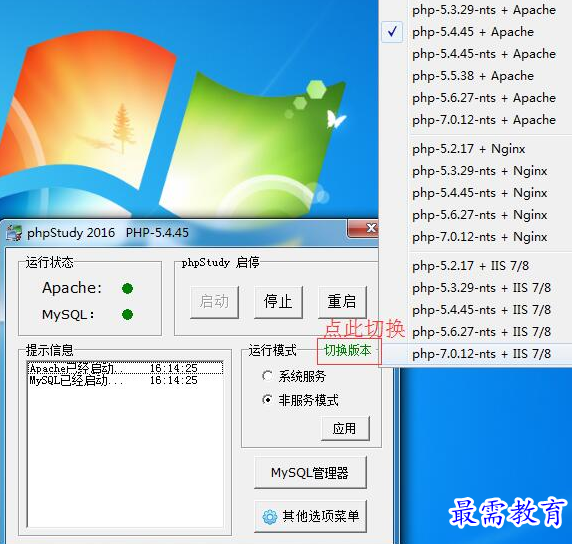This screenshot has height=544, width=573.
Task: Choose php-5.2.17 + Nginx
Action: (477, 149)
